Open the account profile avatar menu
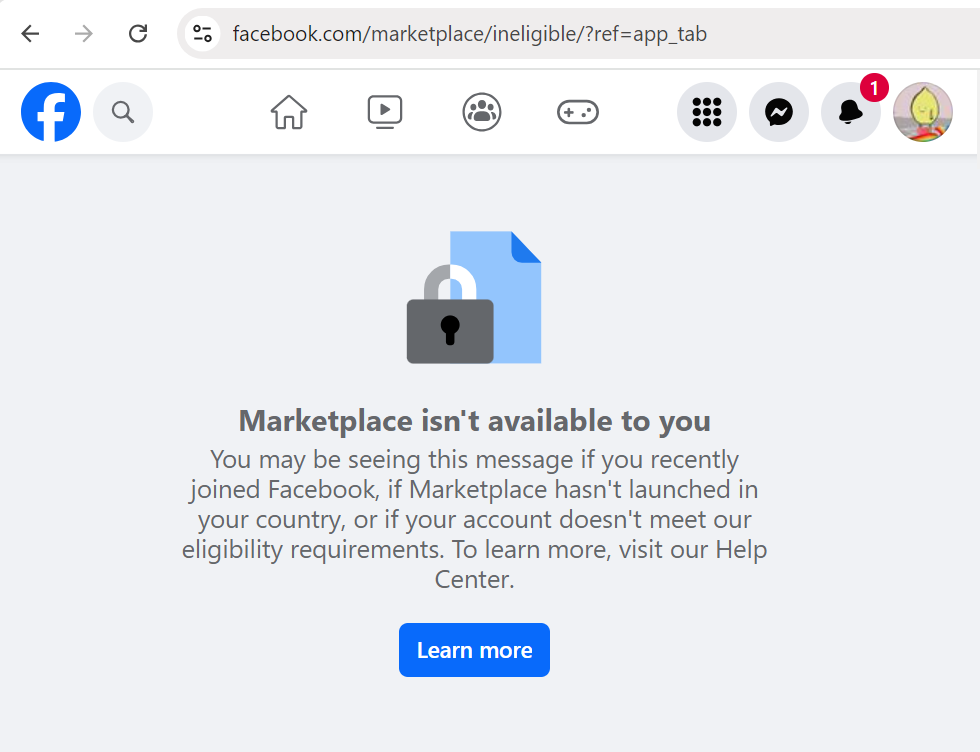 [923, 112]
